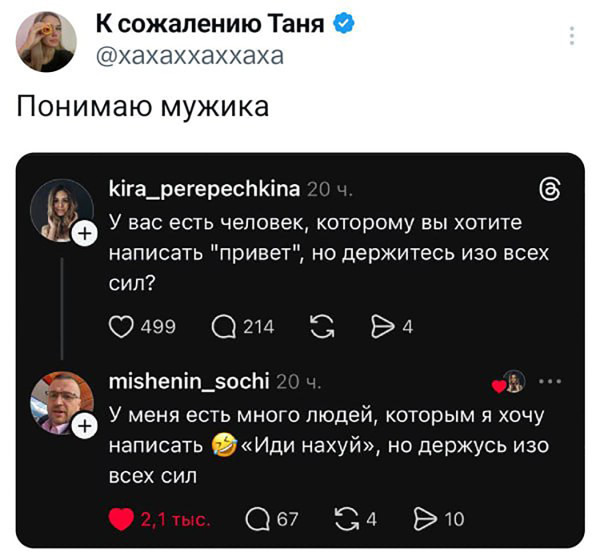Open the tweet's three-dot options menu
The height and width of the screenshot is (560, 600).
coord(571,36)
